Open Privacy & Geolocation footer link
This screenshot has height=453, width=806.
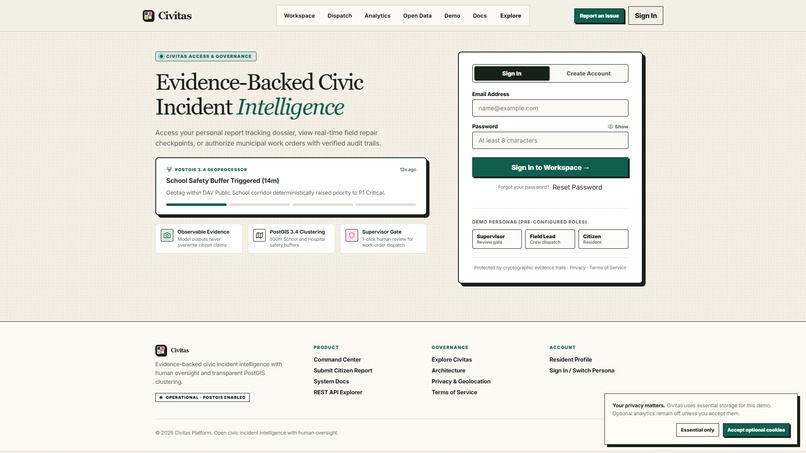click(461, 382)
